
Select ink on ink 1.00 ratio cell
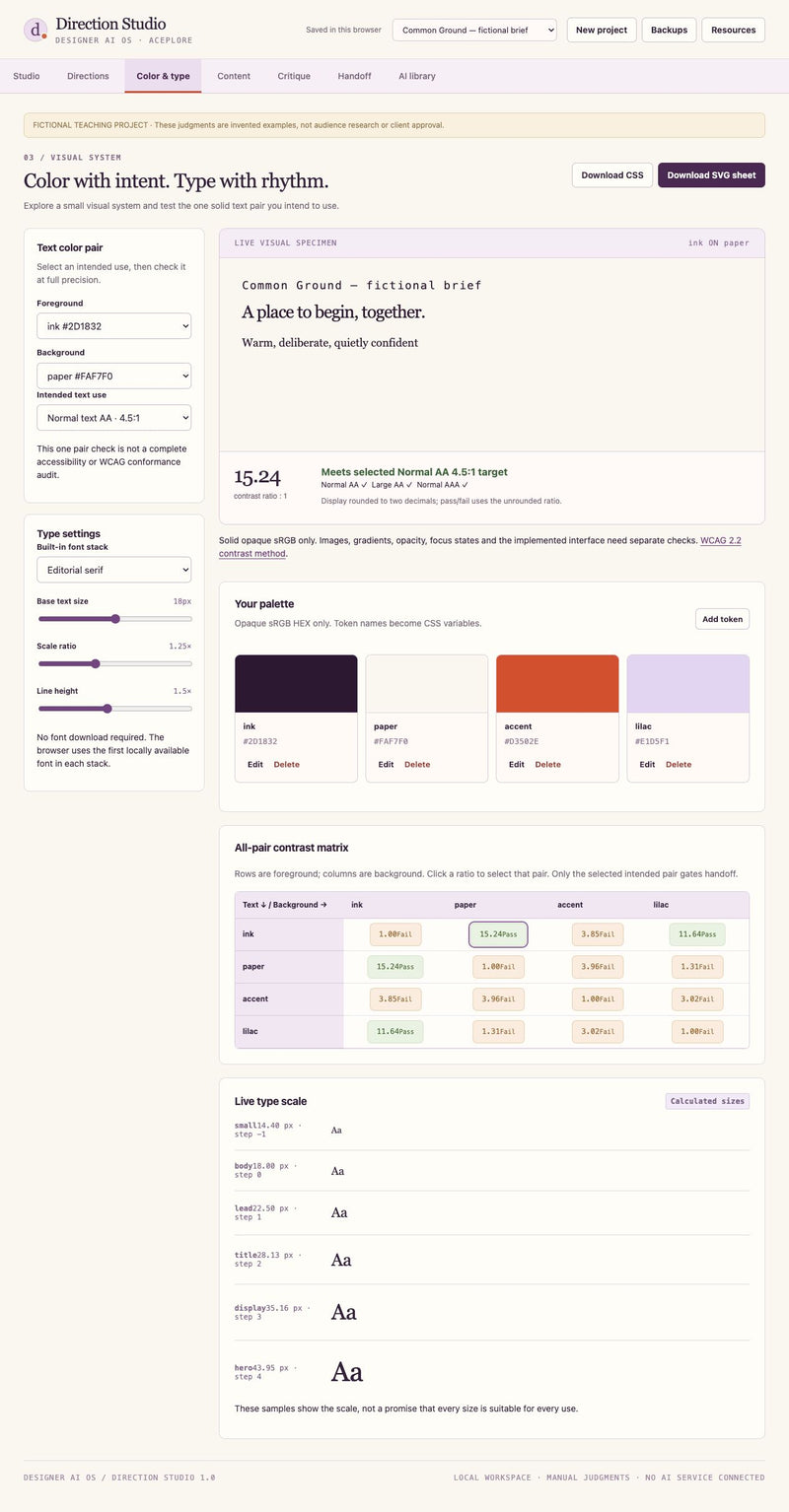(x=395, y=934)
